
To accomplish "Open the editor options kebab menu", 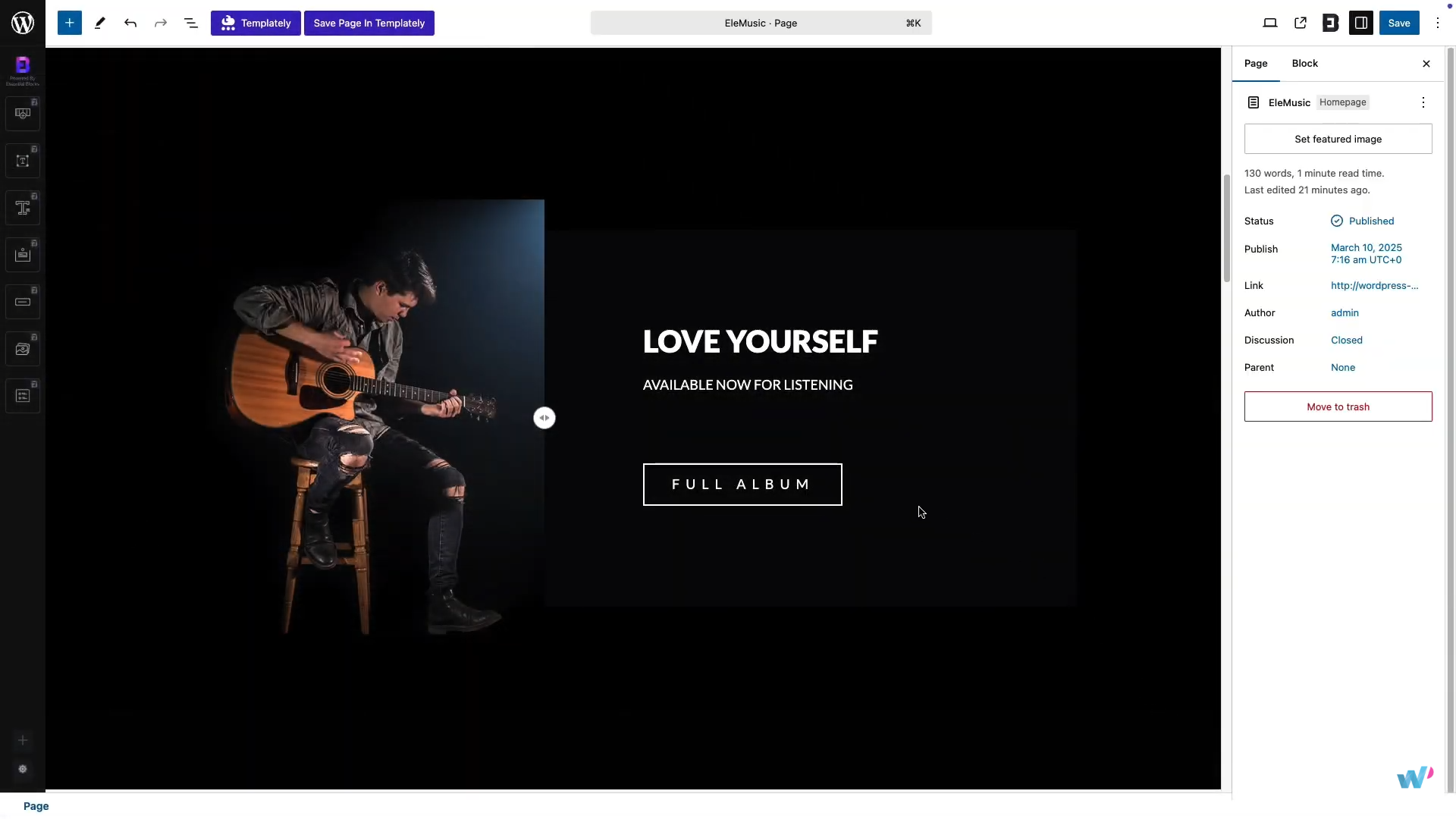I will click(x=1438, y=23).
